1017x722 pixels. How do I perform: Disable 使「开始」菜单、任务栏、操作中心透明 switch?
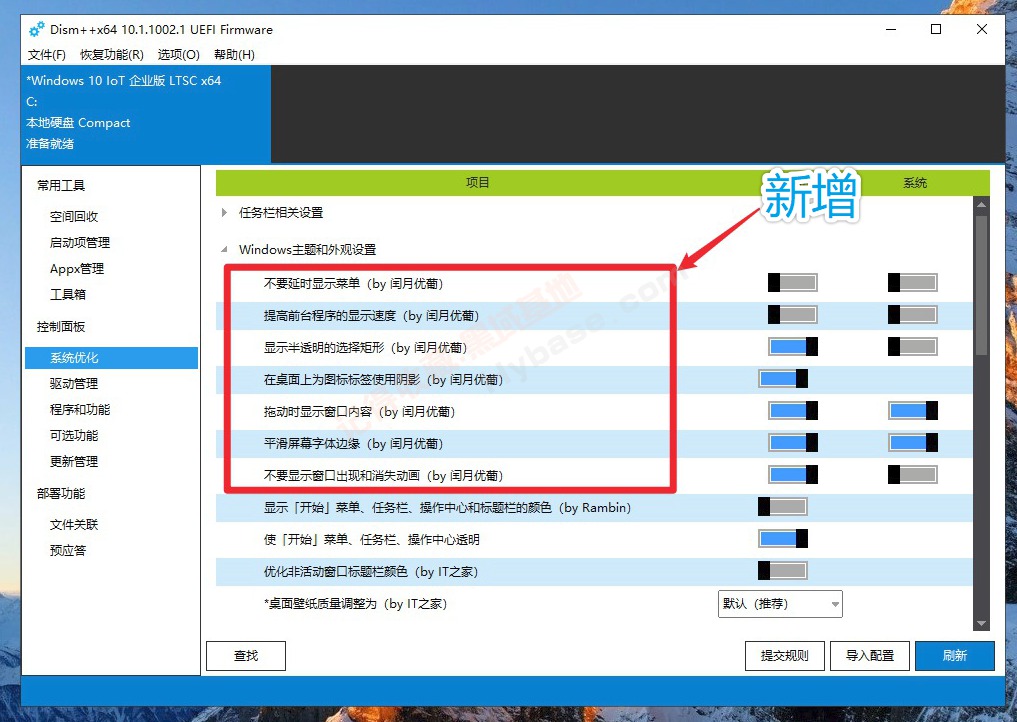[783, 538]
